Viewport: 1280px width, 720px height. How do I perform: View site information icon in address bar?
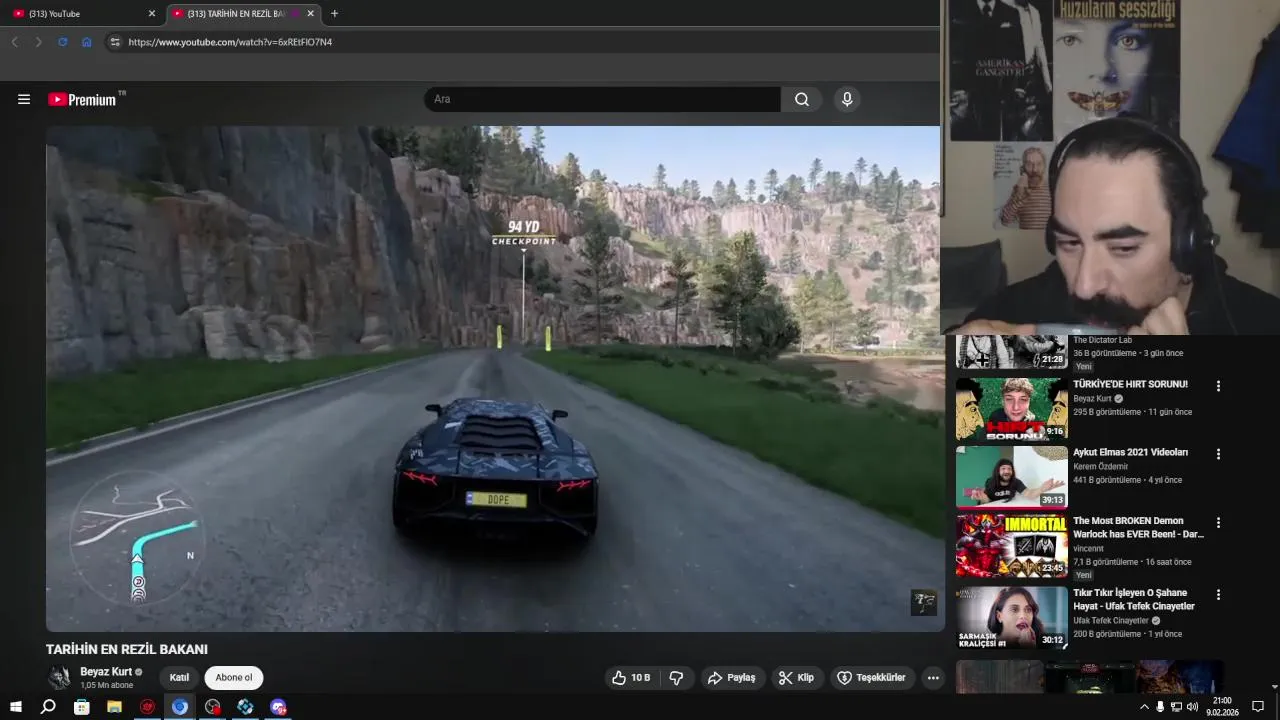pos(115,42)
